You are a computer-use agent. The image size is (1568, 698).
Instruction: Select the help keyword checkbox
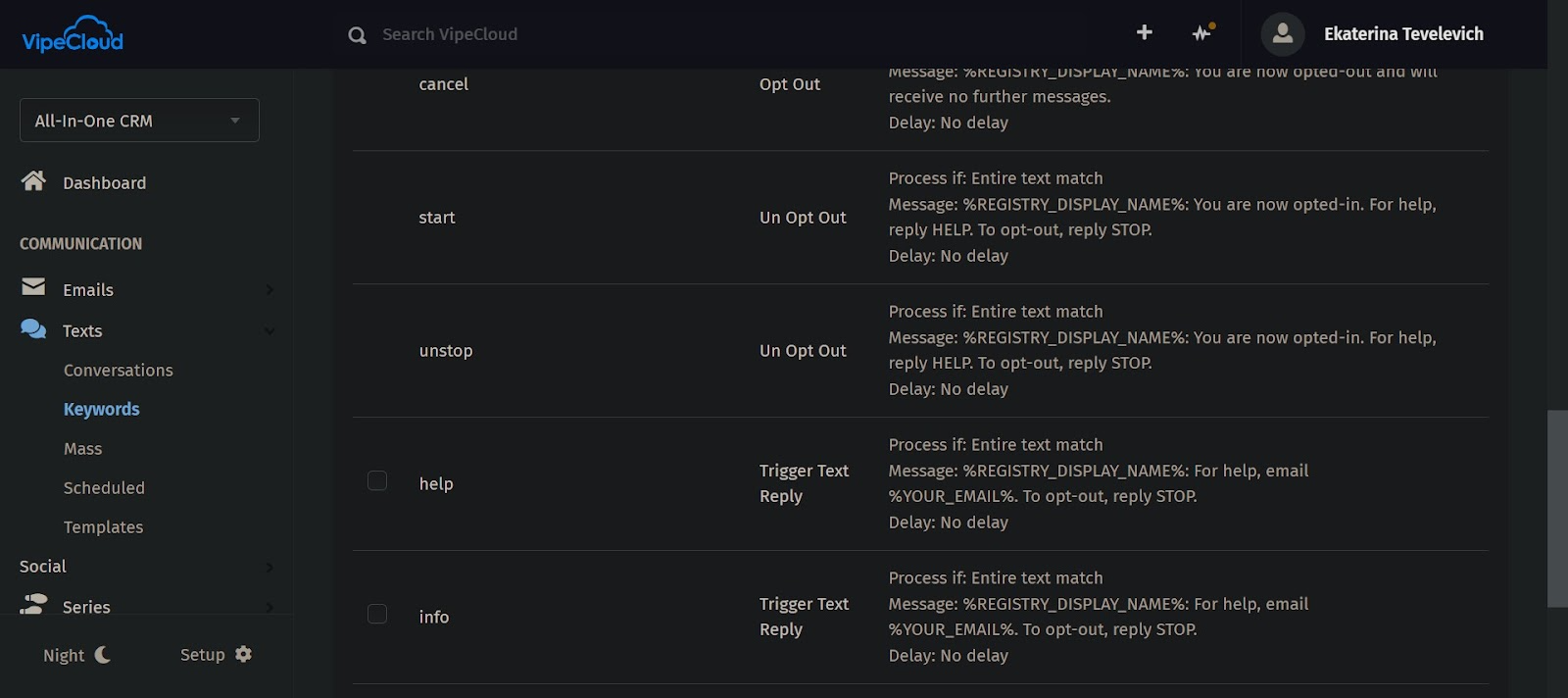pos(377,480)
